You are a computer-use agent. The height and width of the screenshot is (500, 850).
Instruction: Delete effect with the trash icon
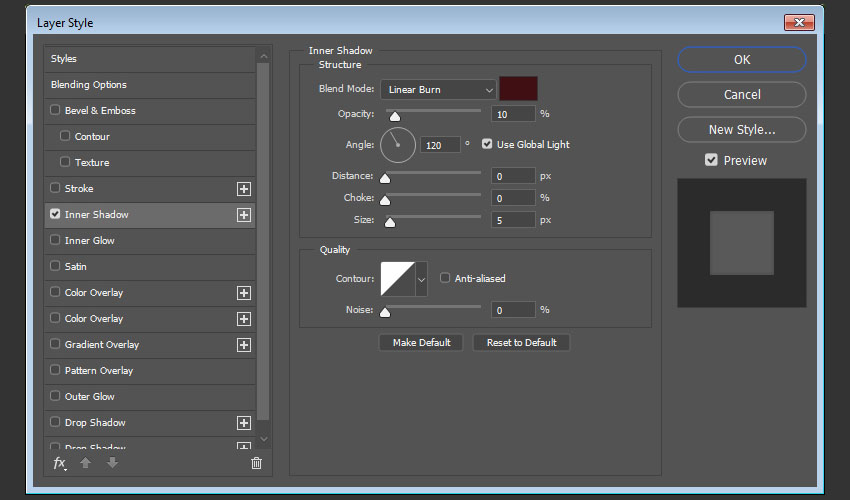coord(256,463)
